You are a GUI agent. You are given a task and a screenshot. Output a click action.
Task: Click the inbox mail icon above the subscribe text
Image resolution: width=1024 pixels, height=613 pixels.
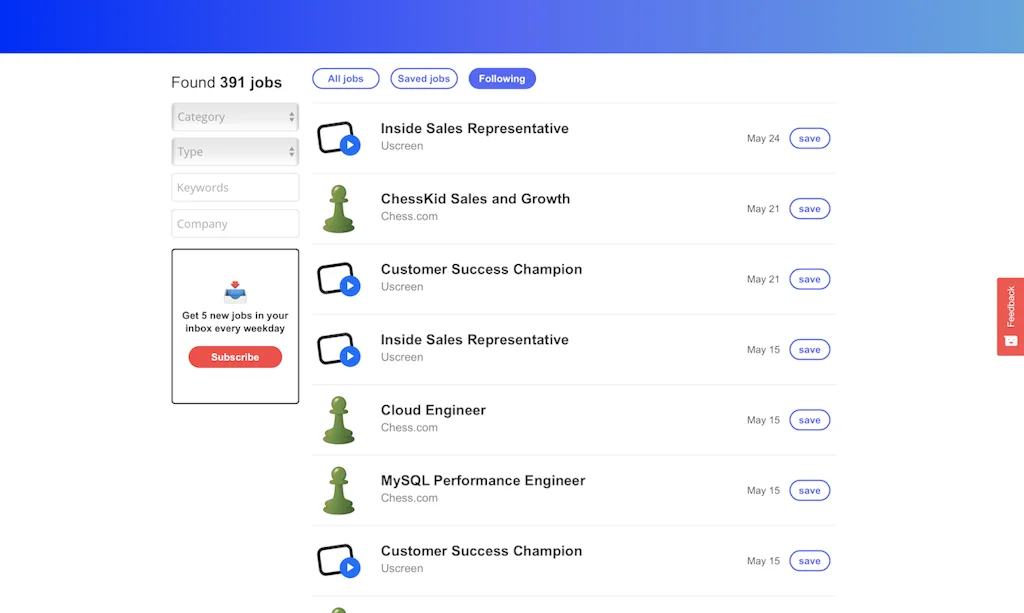click(235, 292)
